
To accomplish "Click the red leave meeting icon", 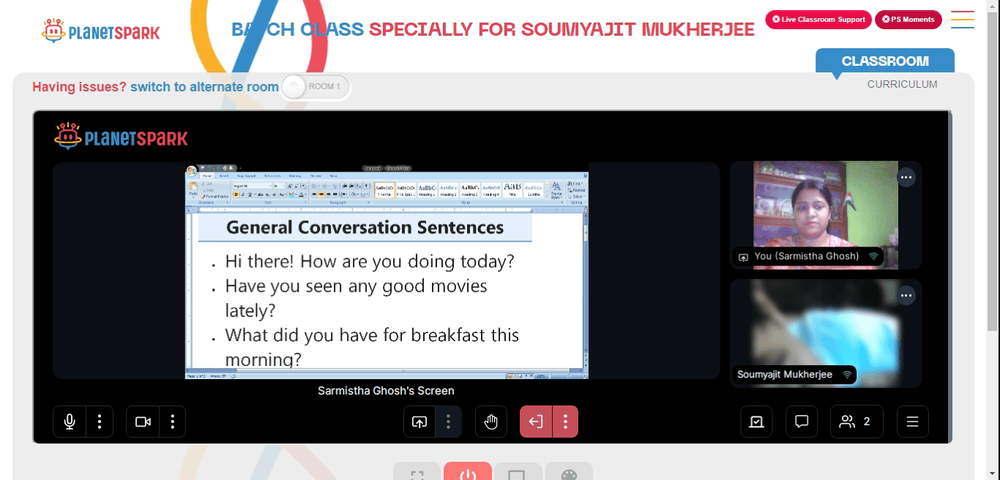I will (536, 421).
